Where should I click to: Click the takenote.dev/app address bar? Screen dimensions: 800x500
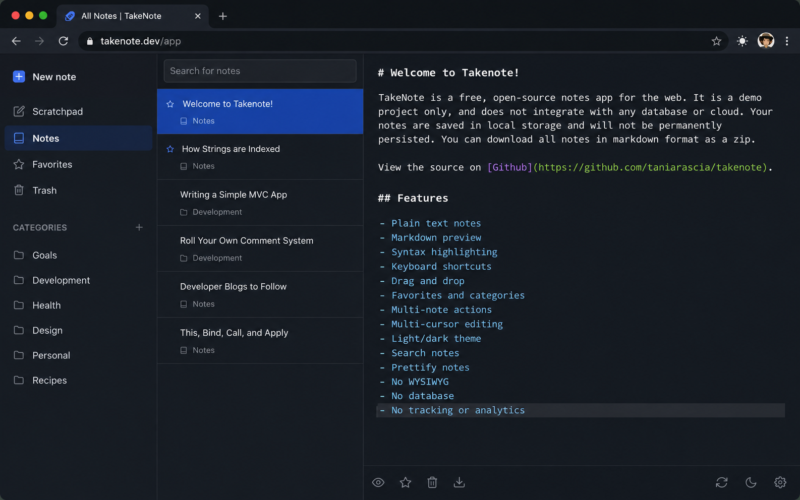pyautogui.click(x=403, y=41)
